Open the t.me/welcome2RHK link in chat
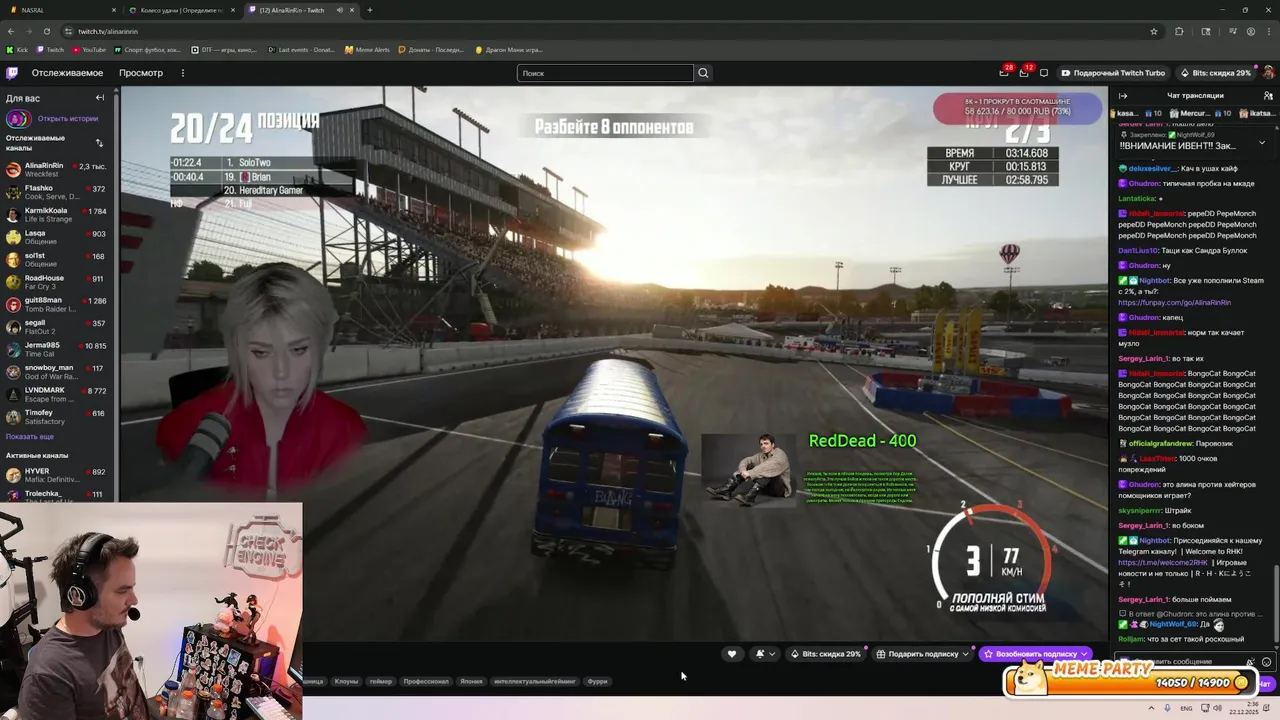This screenshot has height=720, width=1280. [1163, 562]
